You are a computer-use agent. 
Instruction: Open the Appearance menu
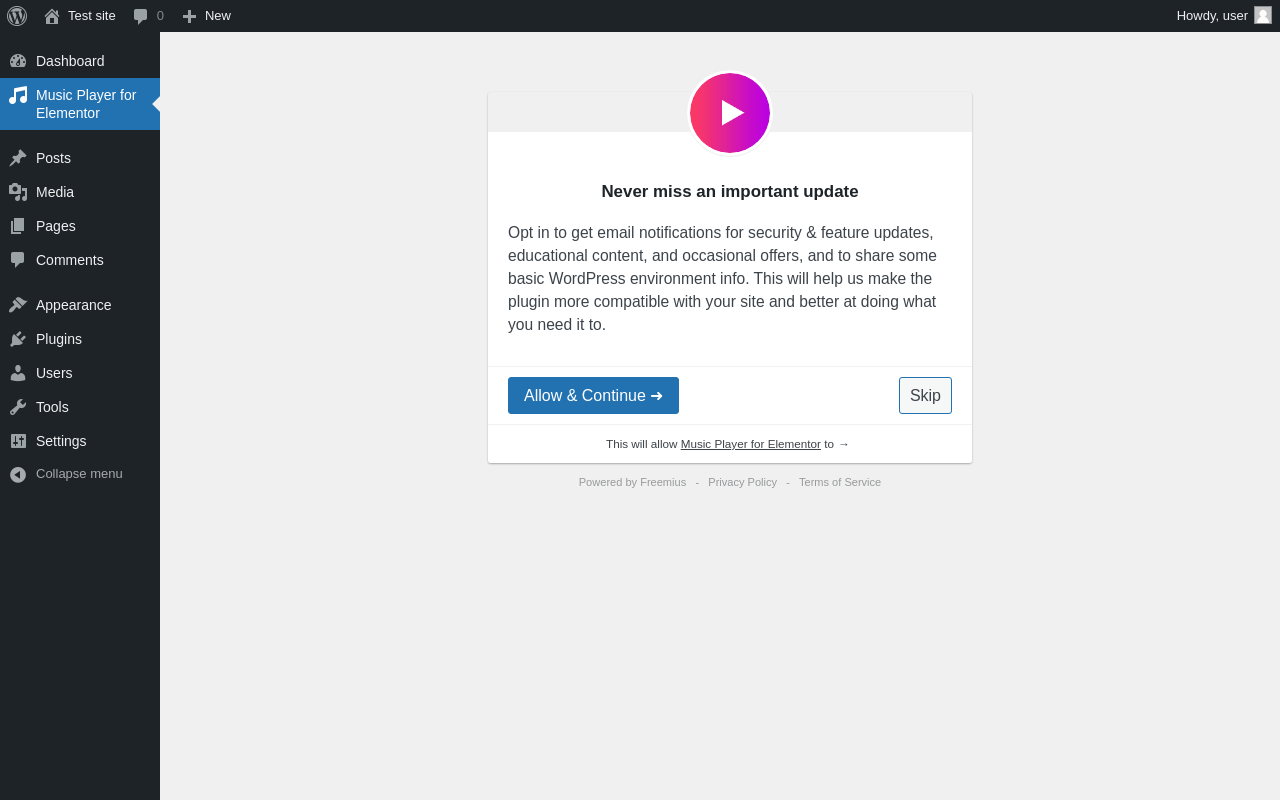point(80,305)
